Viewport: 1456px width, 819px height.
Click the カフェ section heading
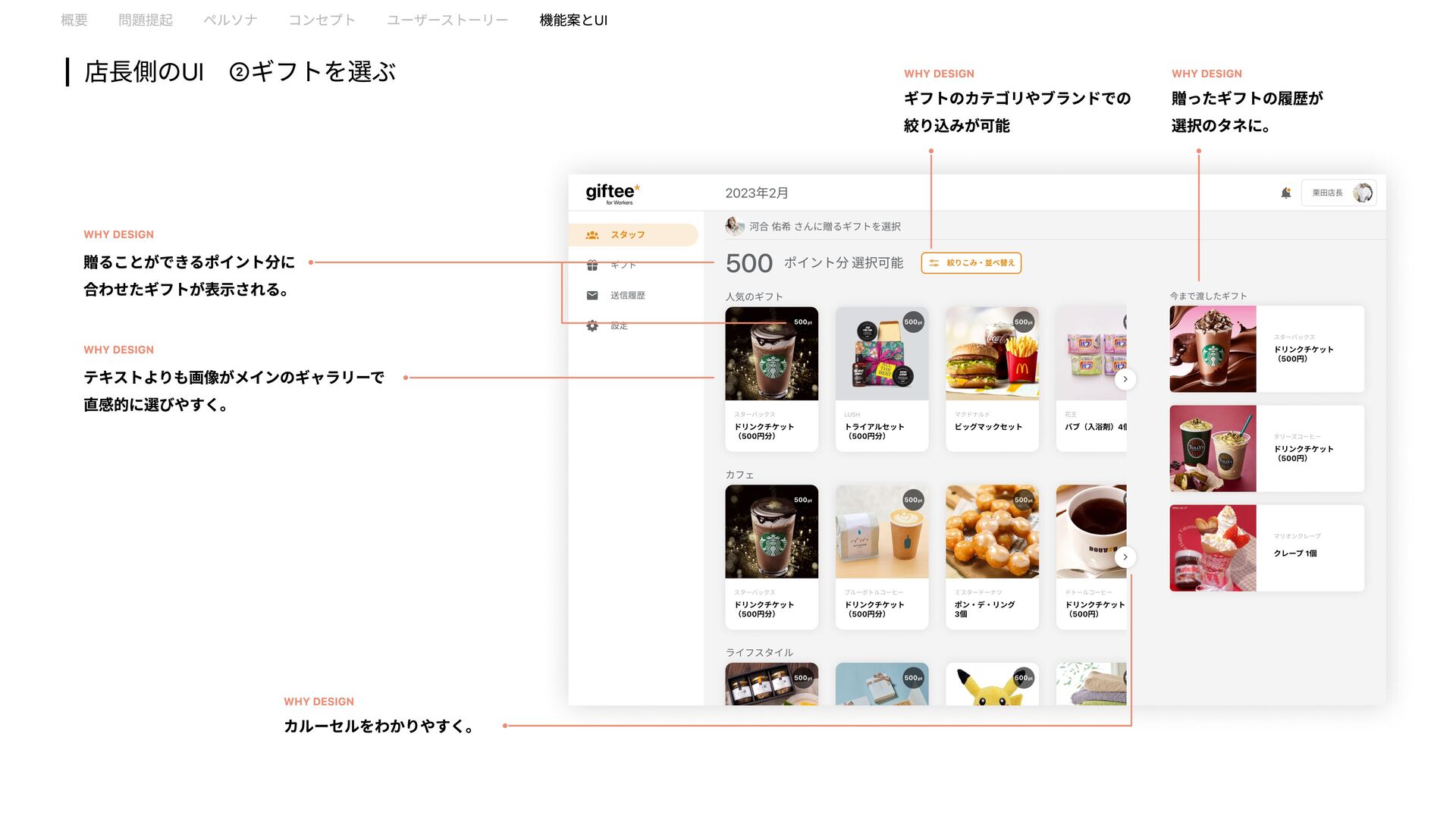tap(739, 475)
